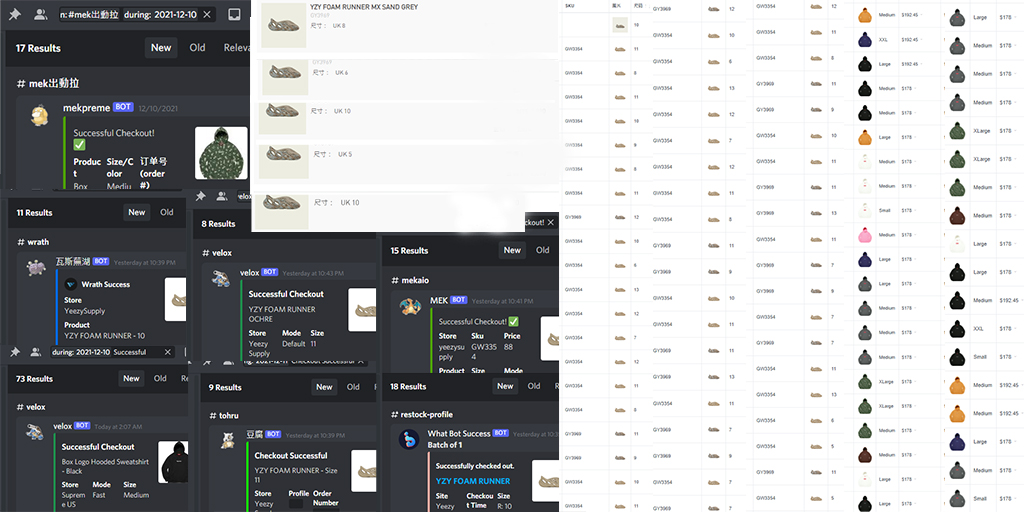Click the green checkmark emoji under mekpreme's Successful Checkout
Screen dimensions: 1024x512
[x=80, y=145]
